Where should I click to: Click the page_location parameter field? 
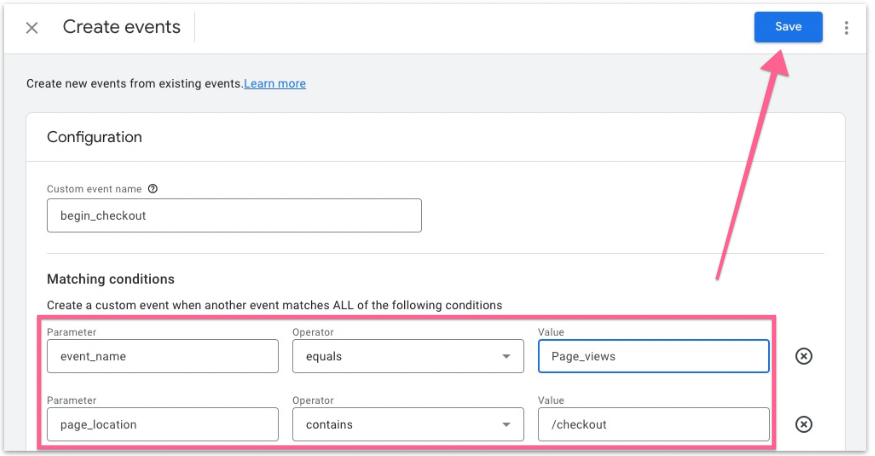point(162,424)
